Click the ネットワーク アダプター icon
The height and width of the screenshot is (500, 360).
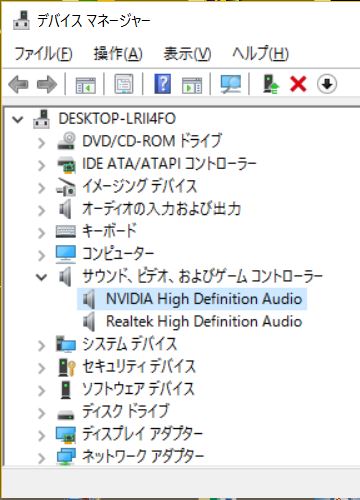[x=66, y=457]
